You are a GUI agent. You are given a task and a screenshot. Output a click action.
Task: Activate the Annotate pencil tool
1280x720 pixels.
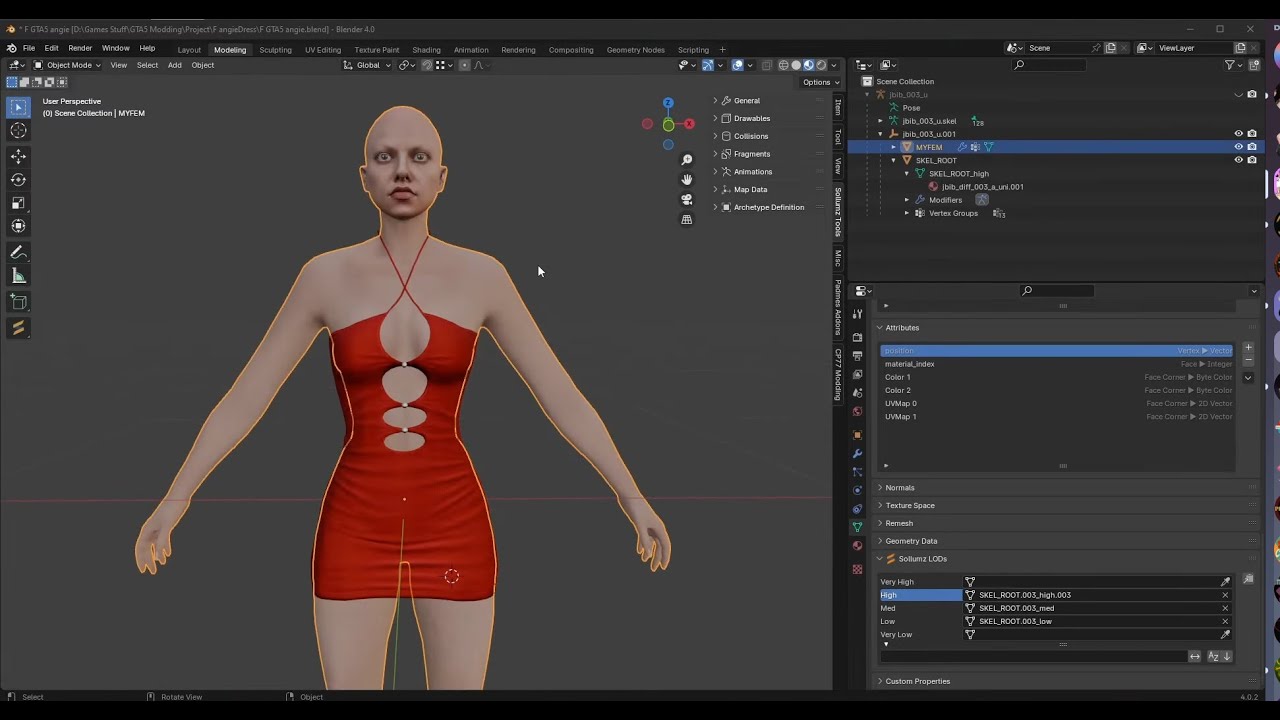point(18,253)
